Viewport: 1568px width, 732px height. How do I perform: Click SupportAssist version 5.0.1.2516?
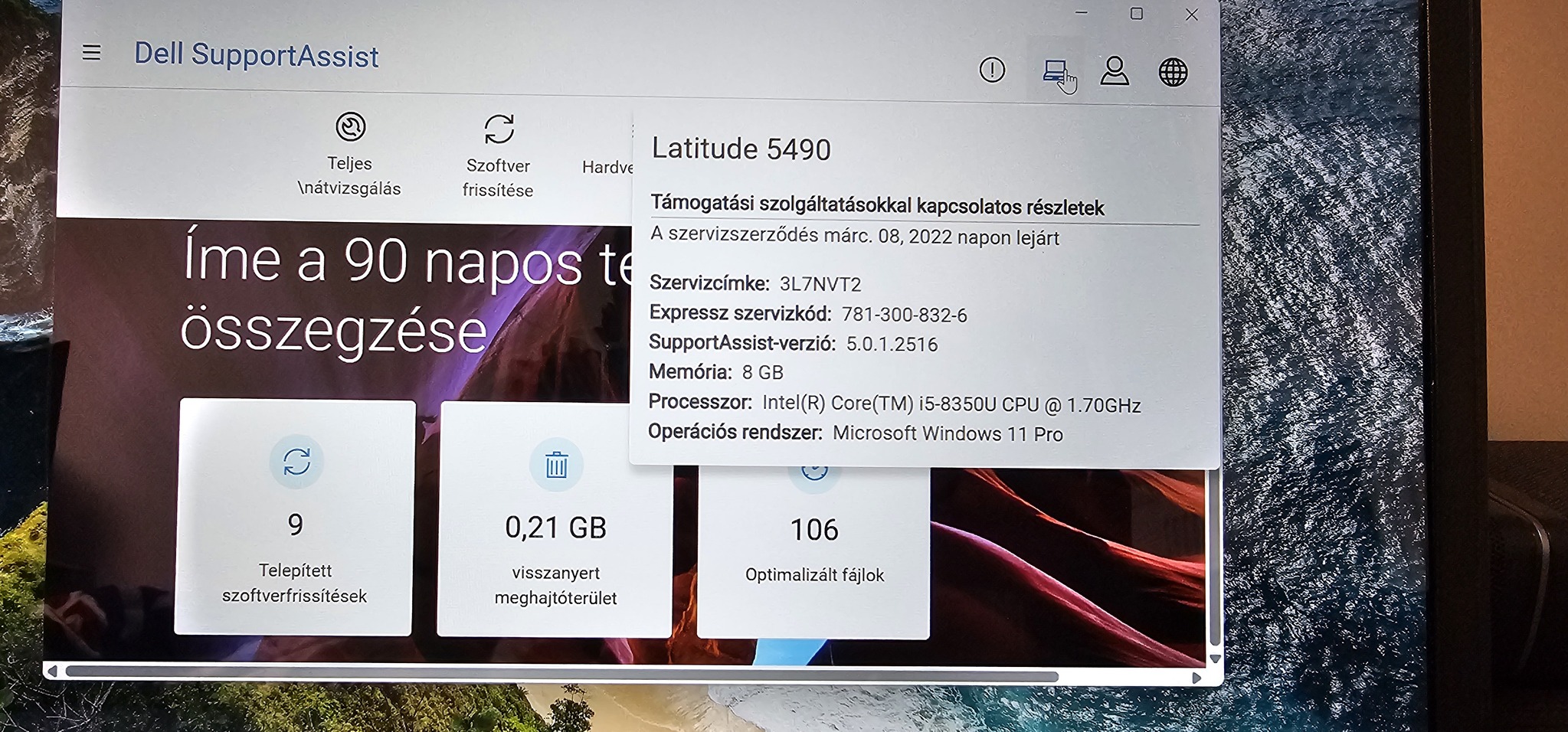[892, 344]
